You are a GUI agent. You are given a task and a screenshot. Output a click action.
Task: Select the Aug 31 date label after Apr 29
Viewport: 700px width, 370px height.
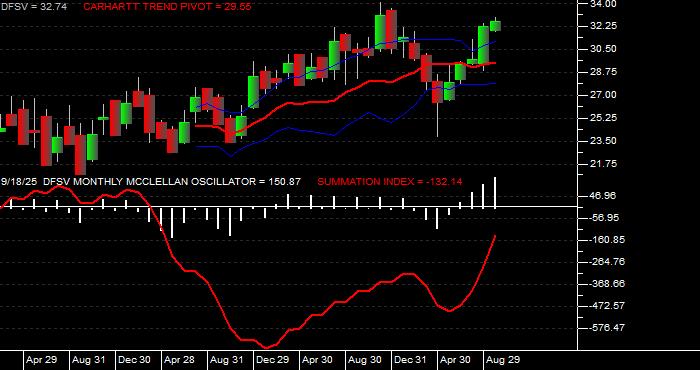[x=88, y=360]
